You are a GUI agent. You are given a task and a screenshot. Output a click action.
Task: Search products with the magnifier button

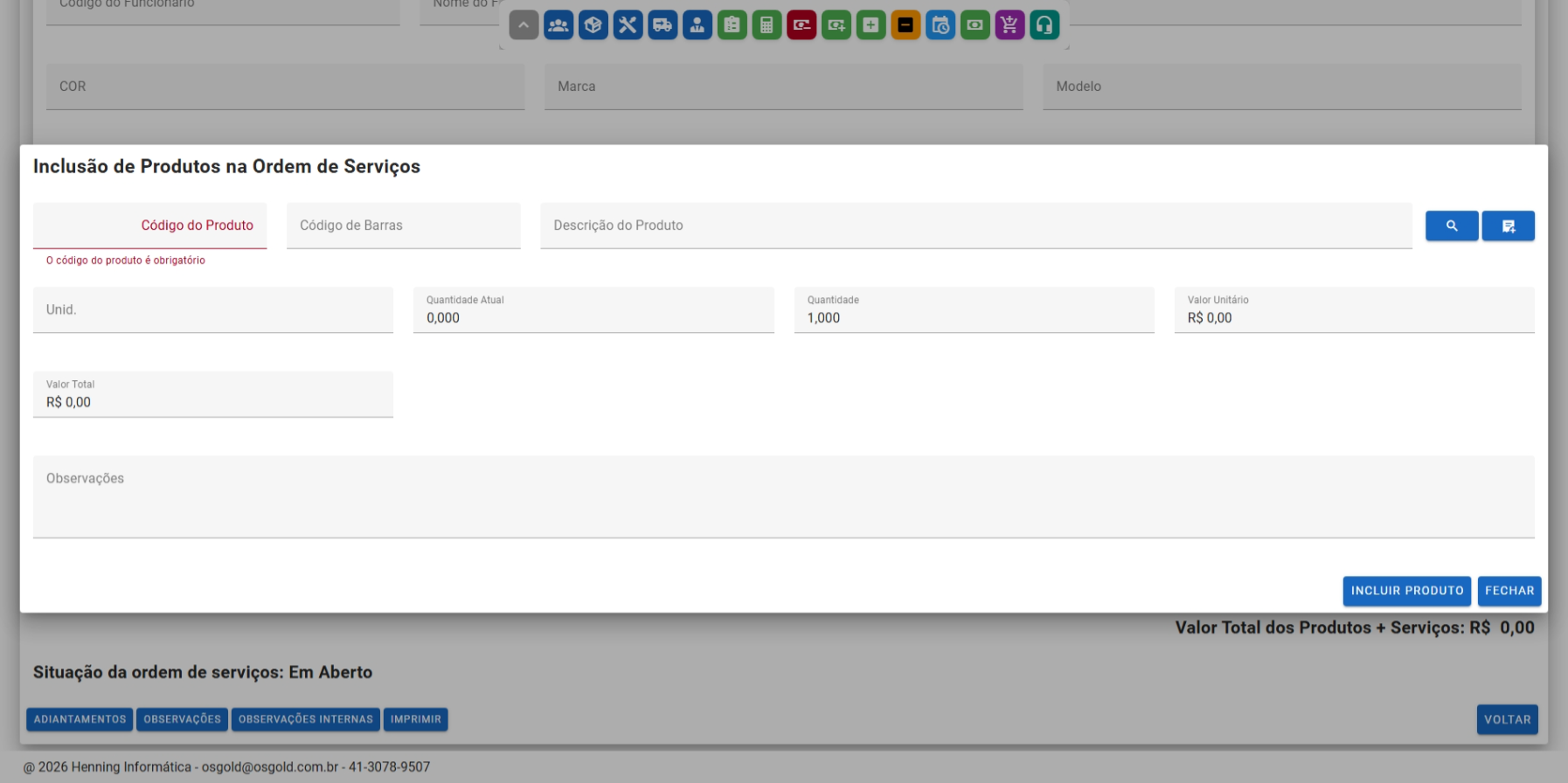click(x=1451, y=225)
